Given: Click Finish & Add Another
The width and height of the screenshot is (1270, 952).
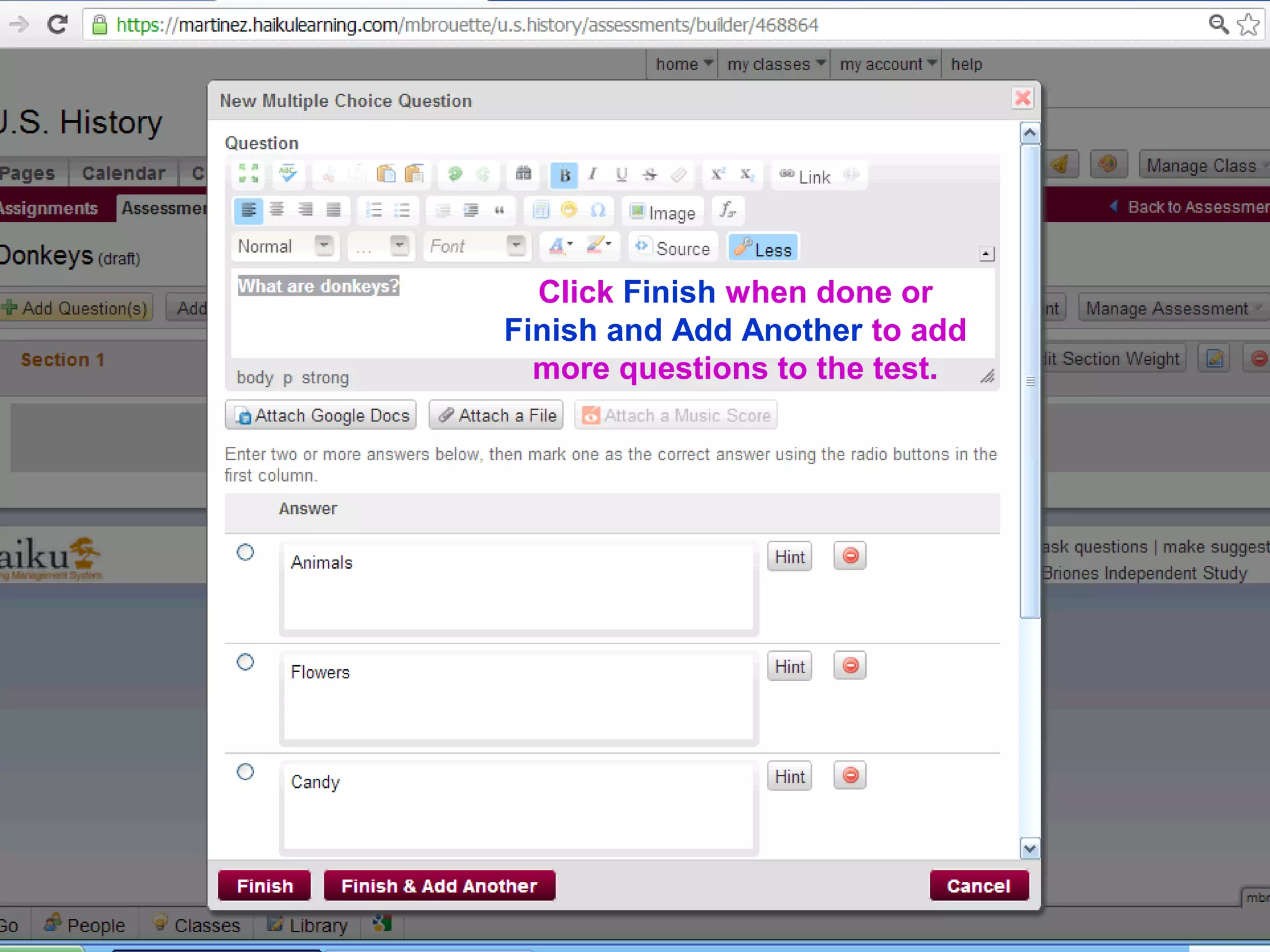Looking at the screenshot, I should click(x=439, y=886).
